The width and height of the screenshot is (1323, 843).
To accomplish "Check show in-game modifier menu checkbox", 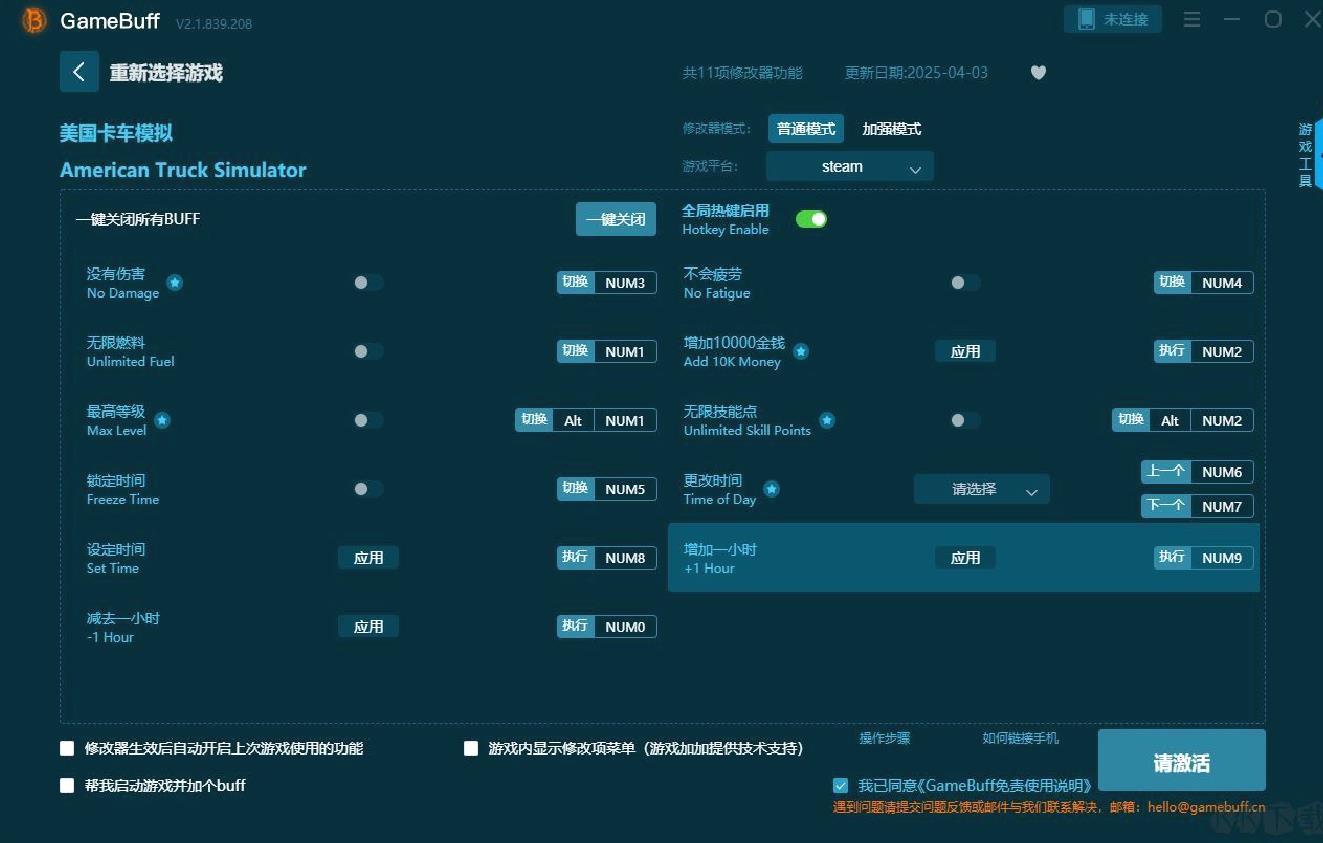I will point(471,748).
